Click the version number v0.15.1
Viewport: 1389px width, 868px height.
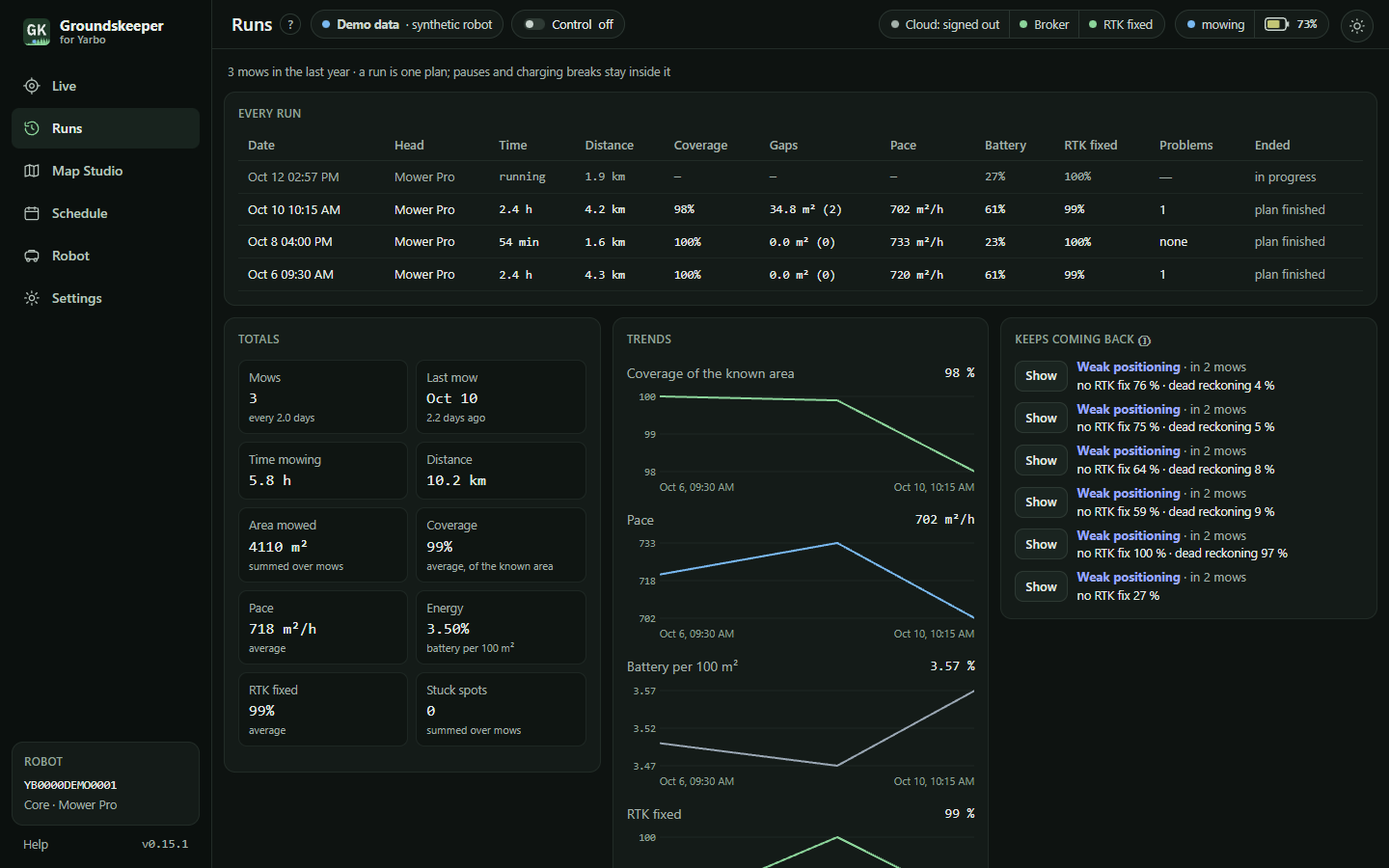165,844
